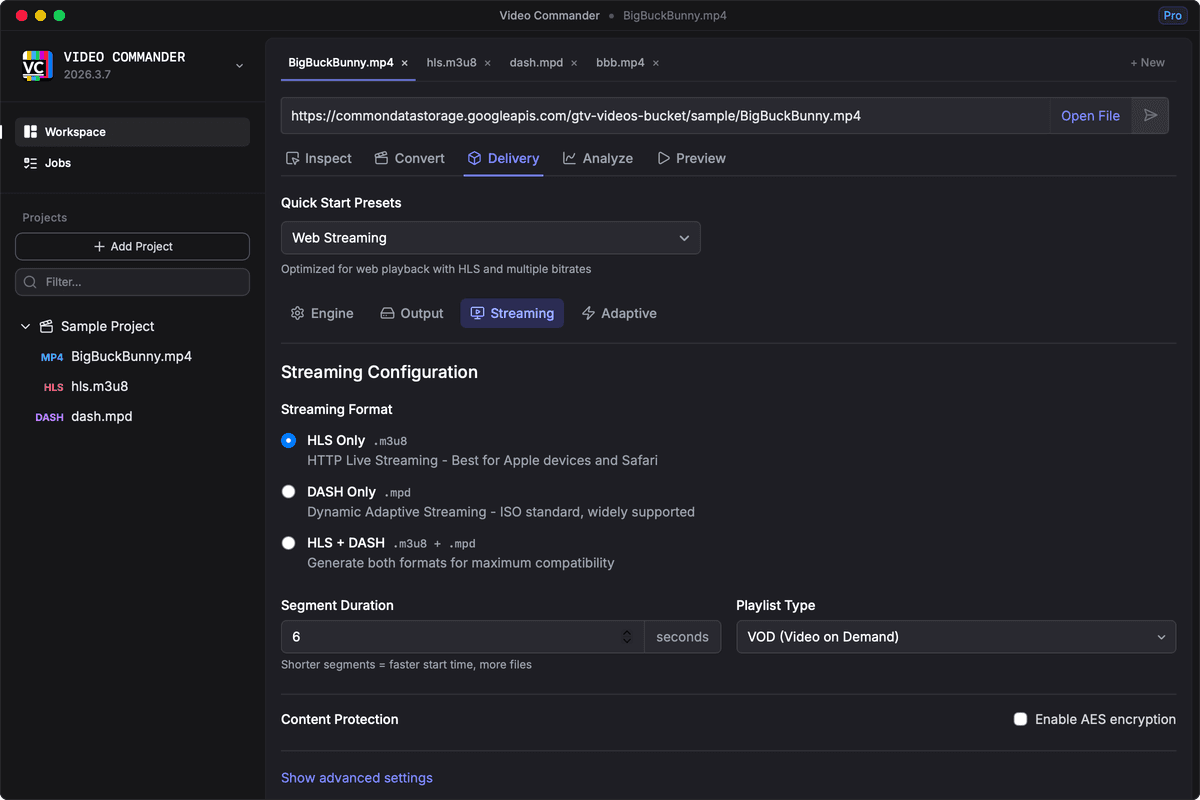Switch to the Analyze tab
The image size is (1200, 800).
[x=598, y=158]
